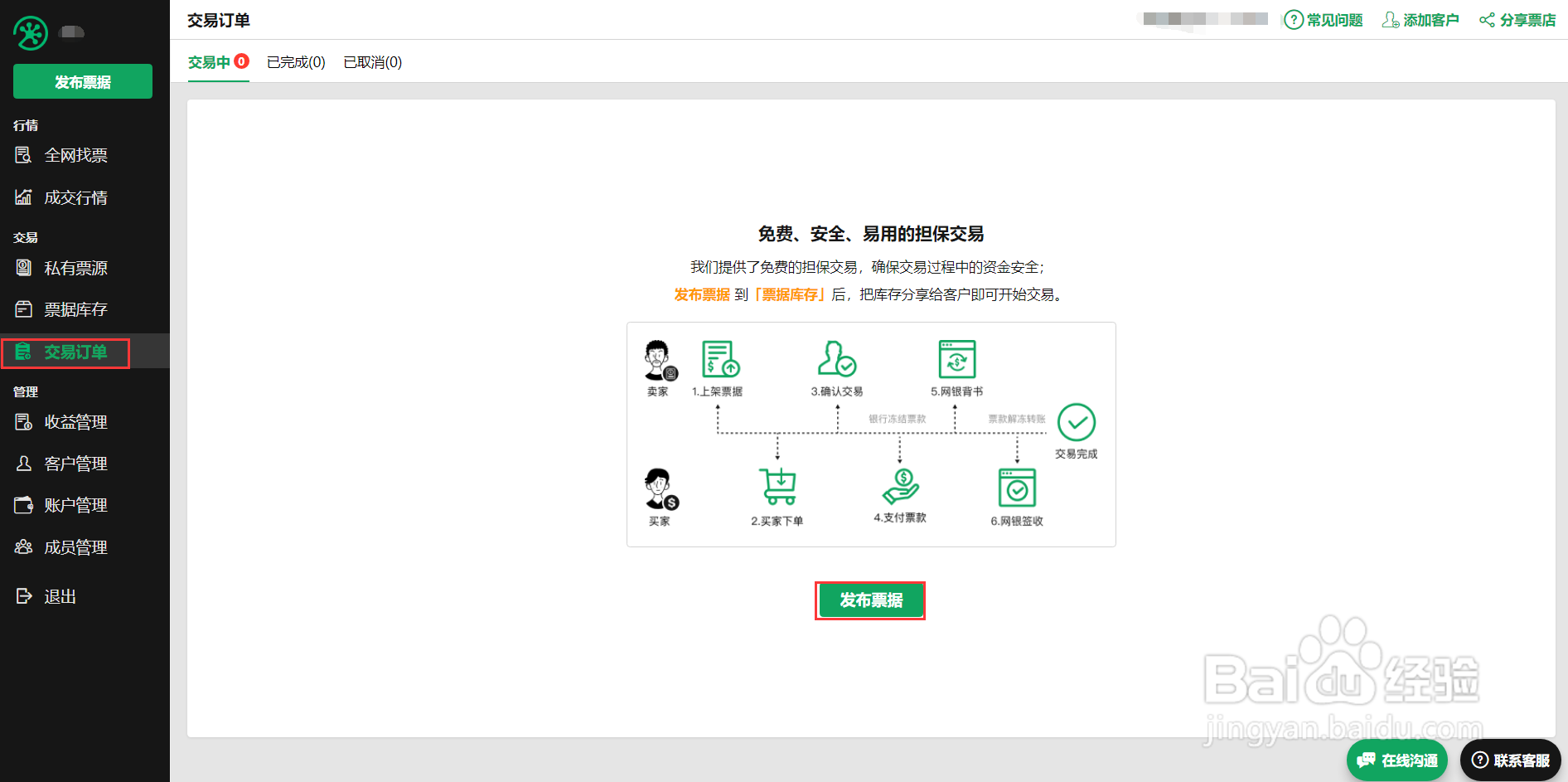Click the sidebar 发布票据 button
The height and width of the screenshot is (782, 1568).
click(83, 81)
